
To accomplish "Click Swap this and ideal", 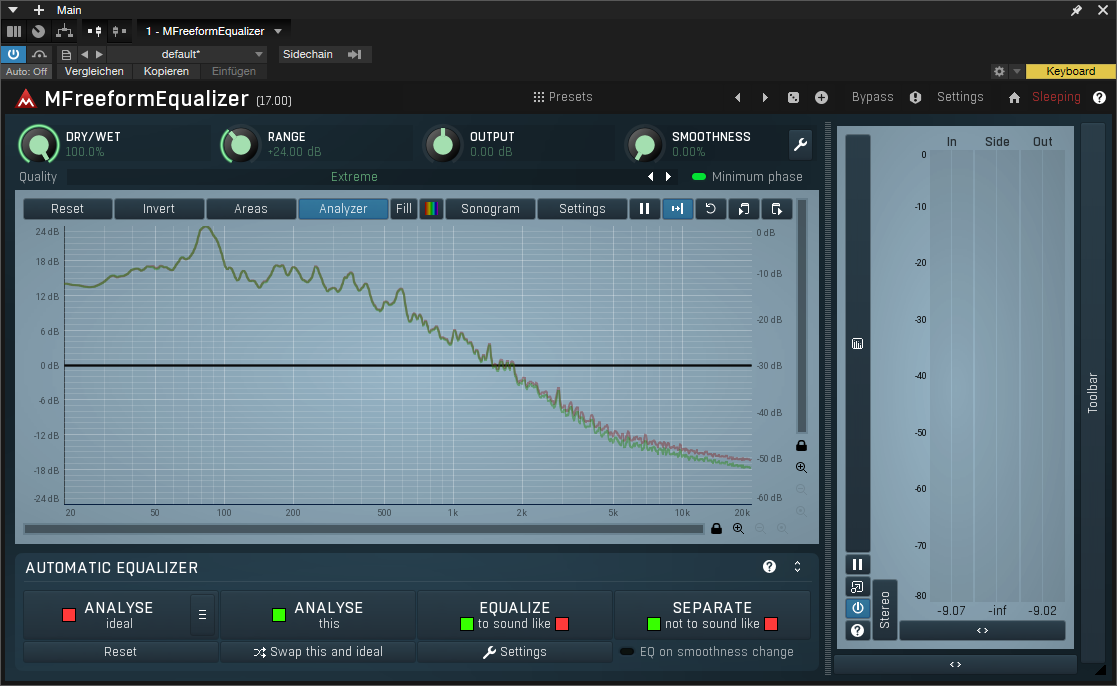I will coord(317,652).
